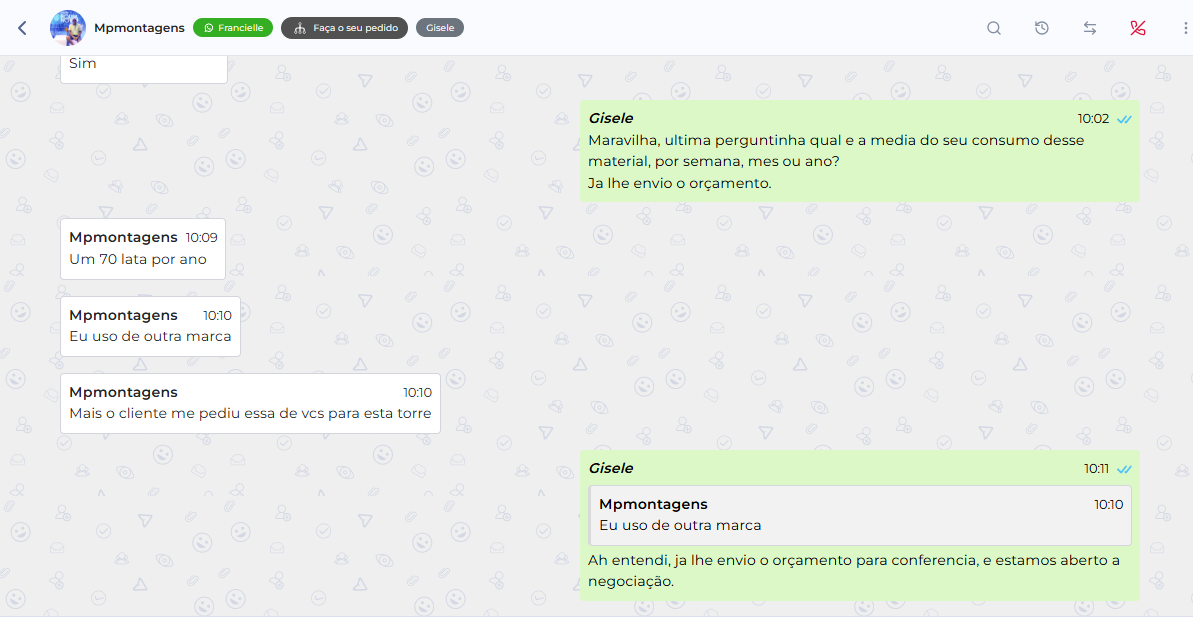The height and width of the screenshot is (617, 1193).
Task: Click the 'Sim' message bubble at top
Action: 143,66
